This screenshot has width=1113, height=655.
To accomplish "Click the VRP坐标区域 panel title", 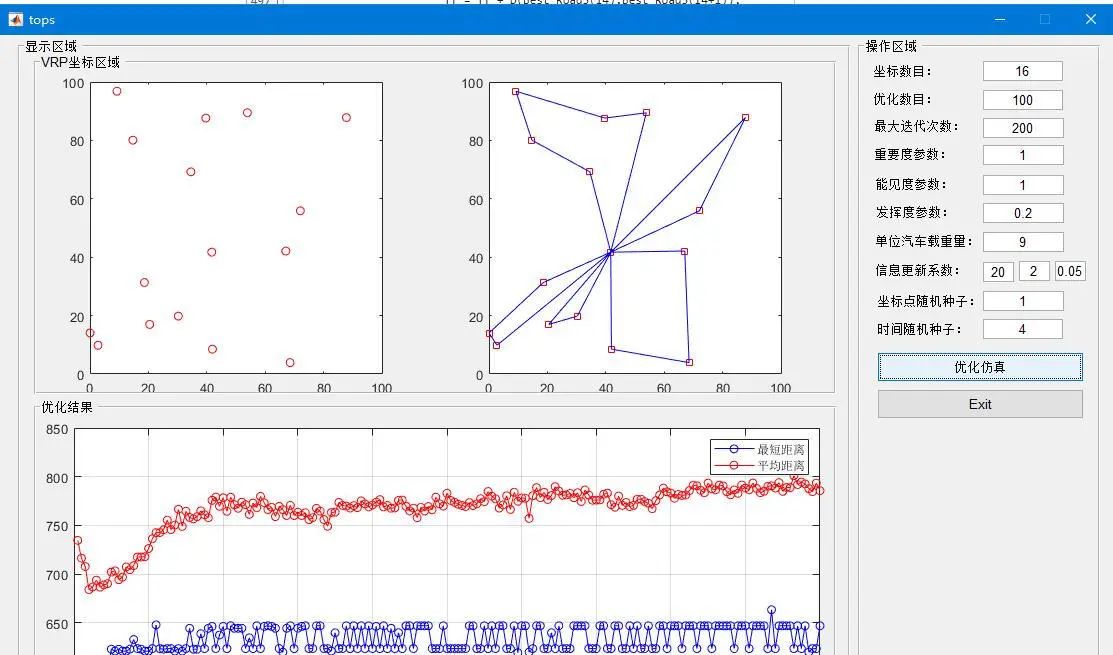I will click(80, 62).
